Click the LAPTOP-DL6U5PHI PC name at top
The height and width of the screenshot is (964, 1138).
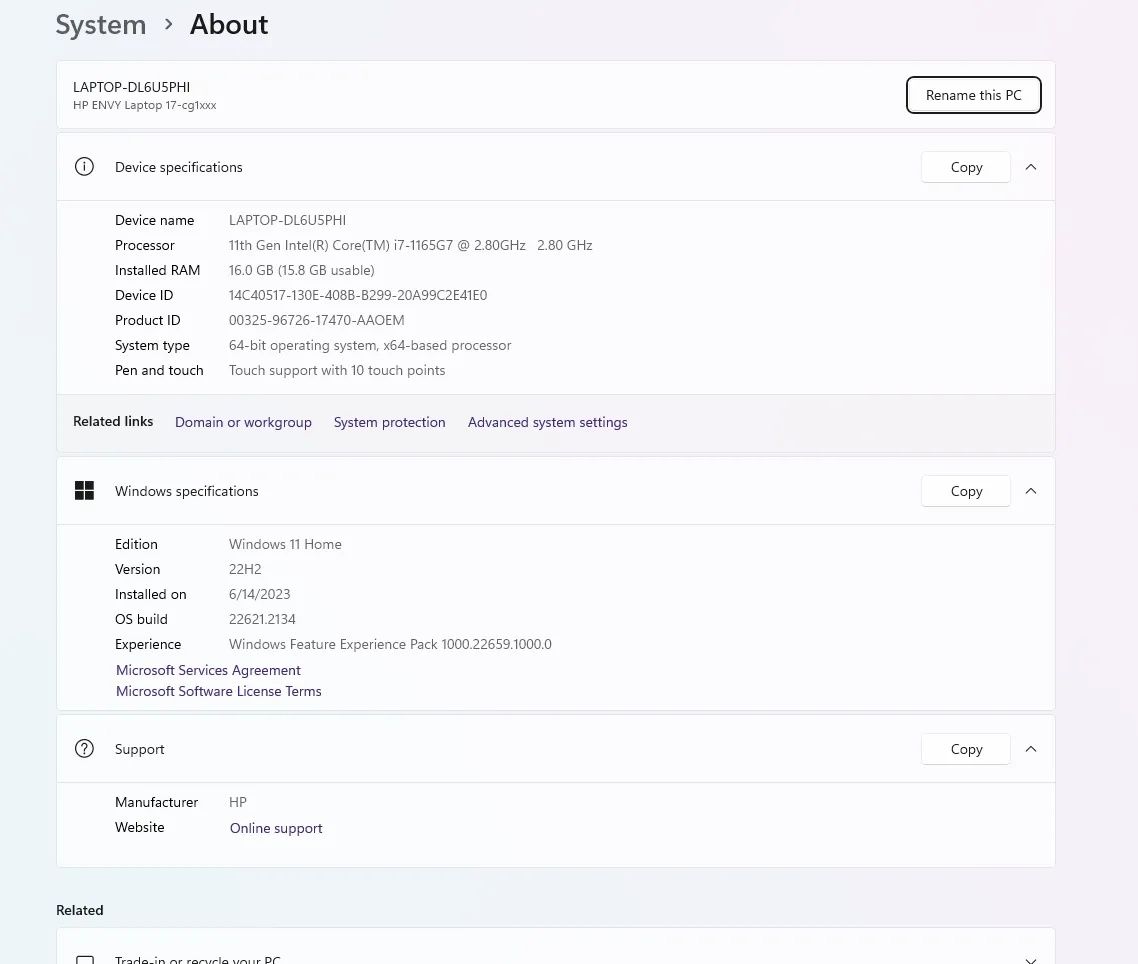click(x=131, y=87)
